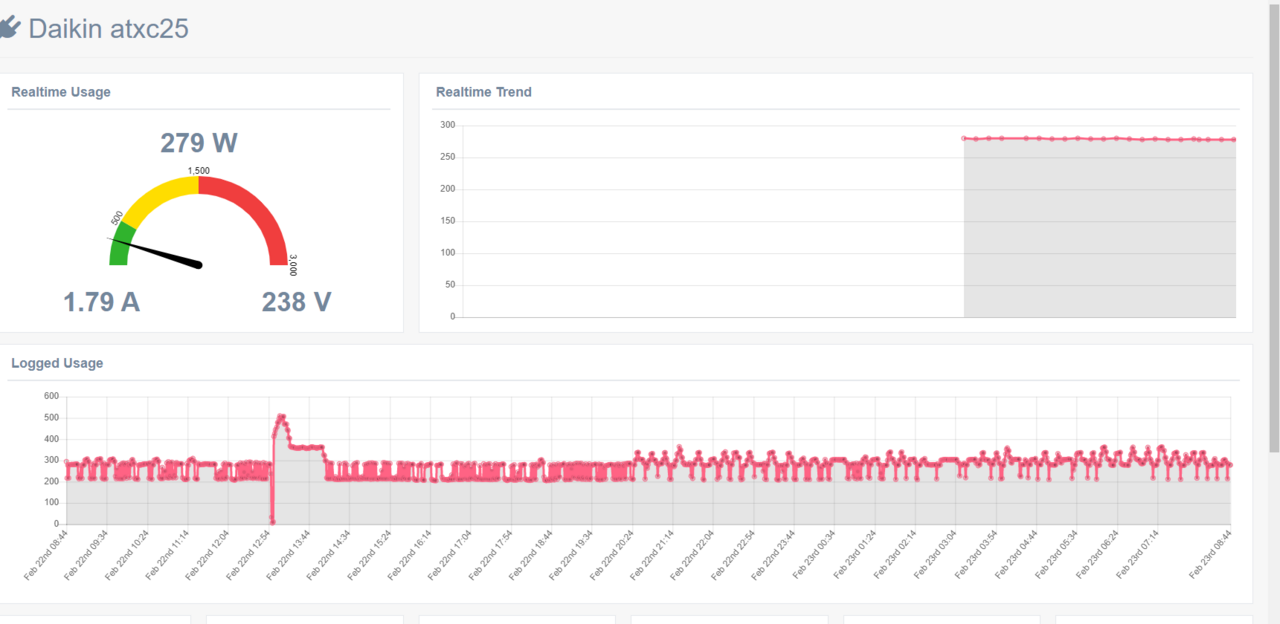Click the 1.79 A current reading

coord(102,302)
